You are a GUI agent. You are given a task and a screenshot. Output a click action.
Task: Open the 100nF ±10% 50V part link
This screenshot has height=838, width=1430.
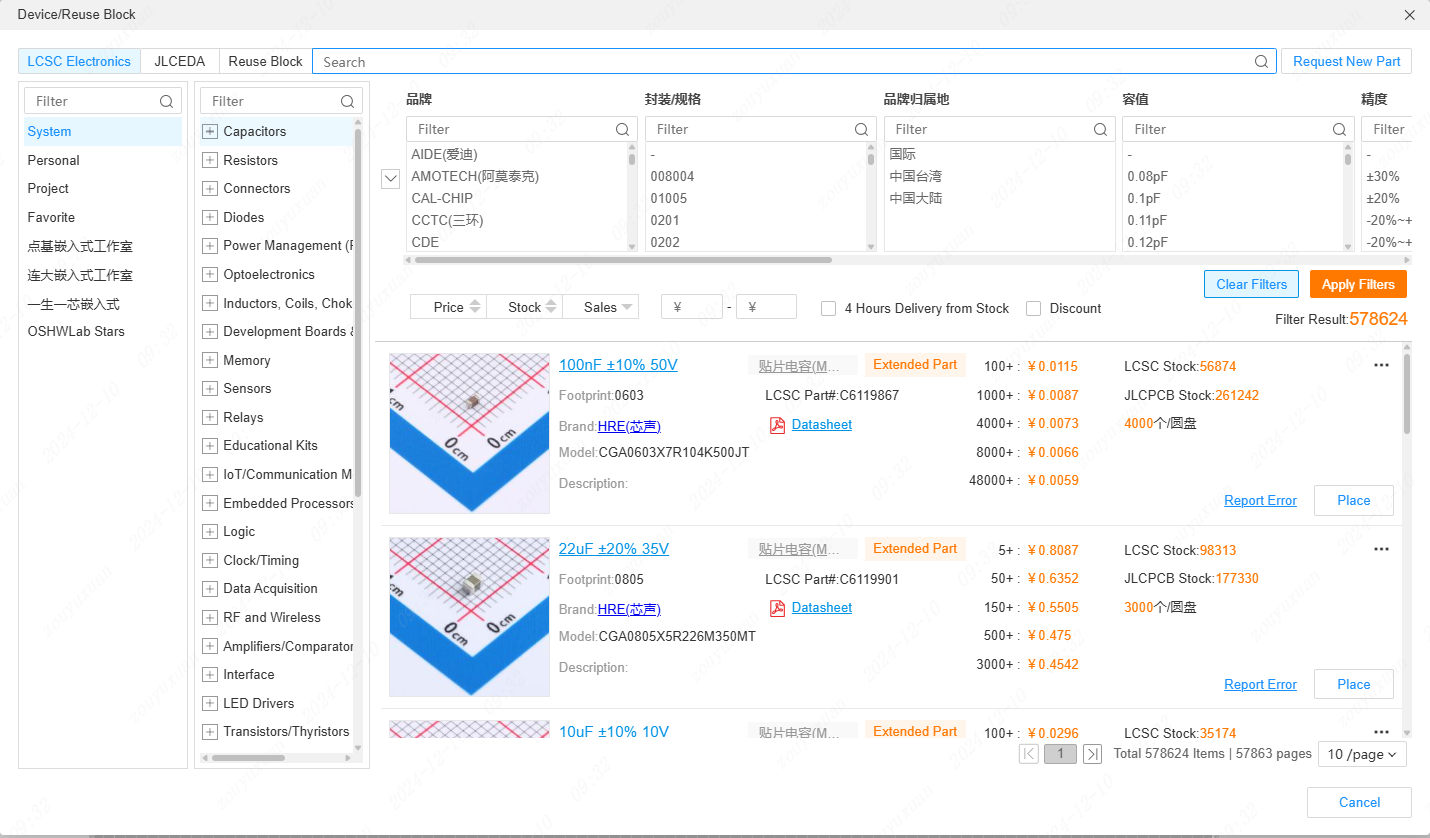(618, 365)
